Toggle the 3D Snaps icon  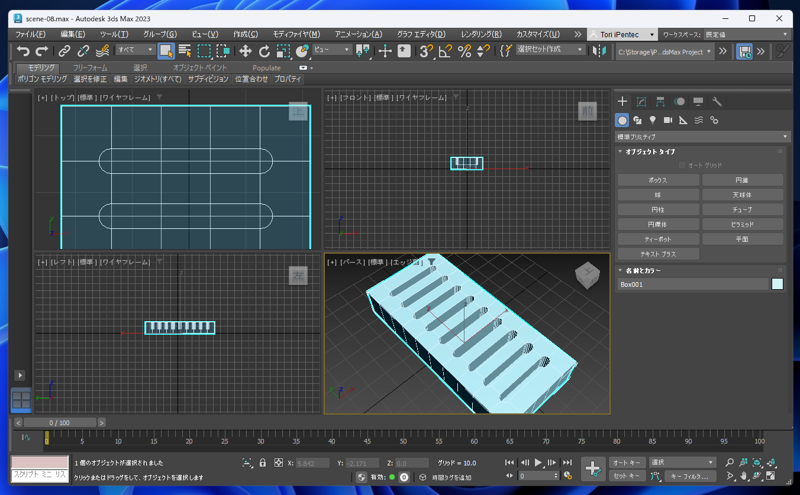coord(427,51)
